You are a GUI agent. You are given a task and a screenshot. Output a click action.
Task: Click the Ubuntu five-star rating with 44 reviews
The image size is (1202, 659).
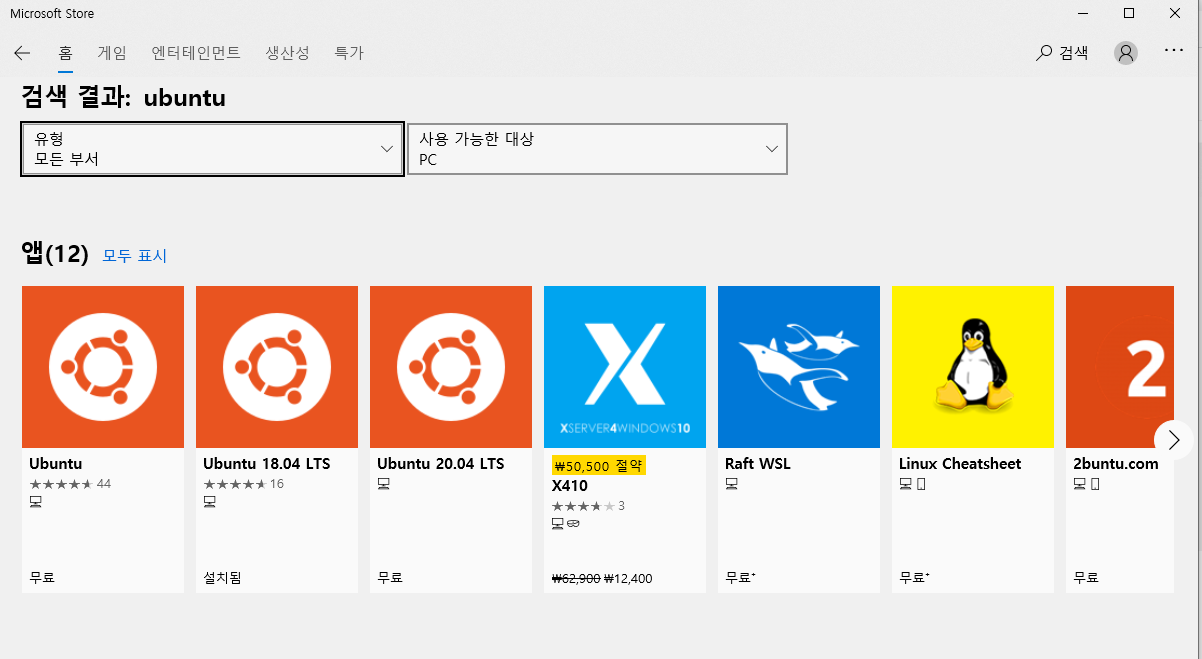[x=70, y=484]
